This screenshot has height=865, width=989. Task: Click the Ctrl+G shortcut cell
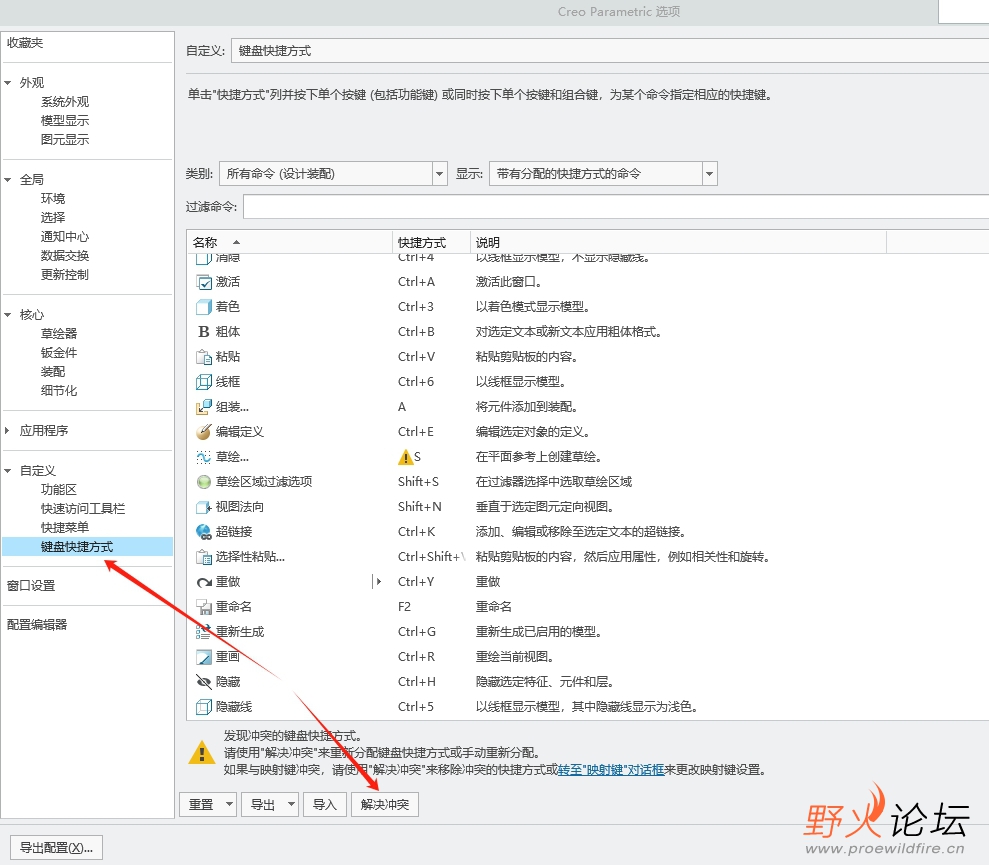pos(416,632)
